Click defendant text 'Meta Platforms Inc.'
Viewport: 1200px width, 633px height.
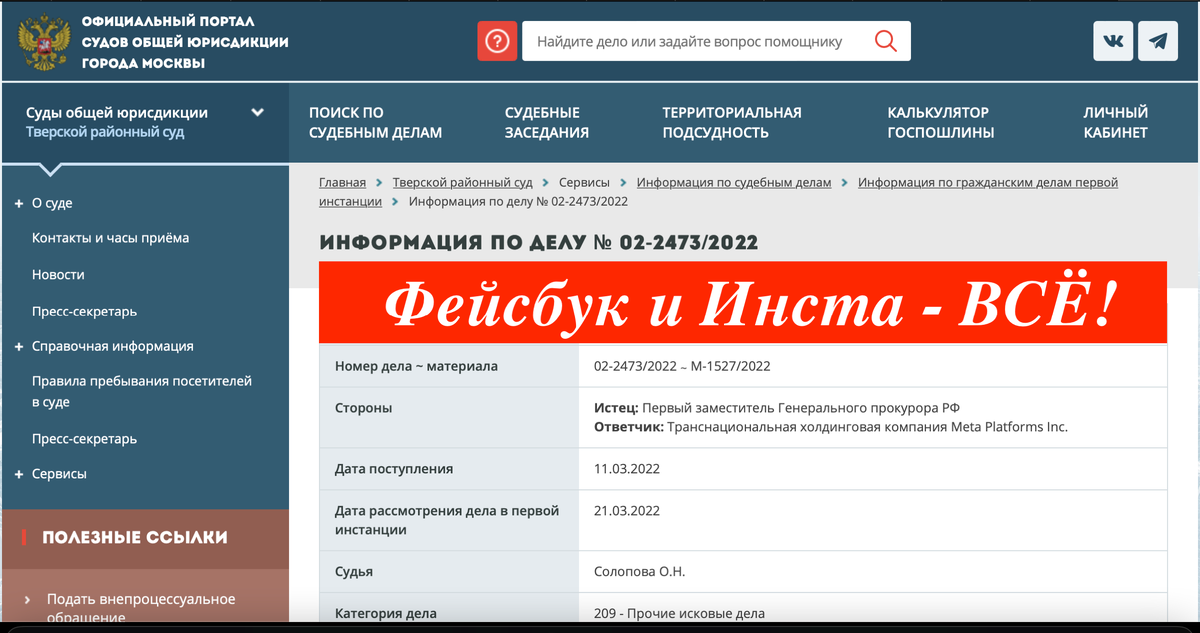pos(1007,427)
